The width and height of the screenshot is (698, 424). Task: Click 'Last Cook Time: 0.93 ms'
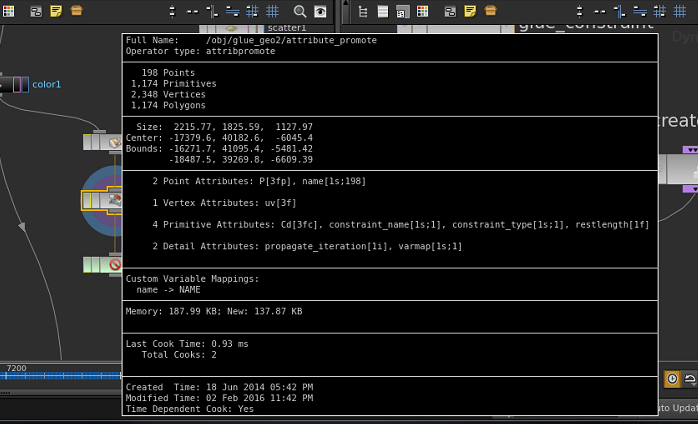point(187,344)
